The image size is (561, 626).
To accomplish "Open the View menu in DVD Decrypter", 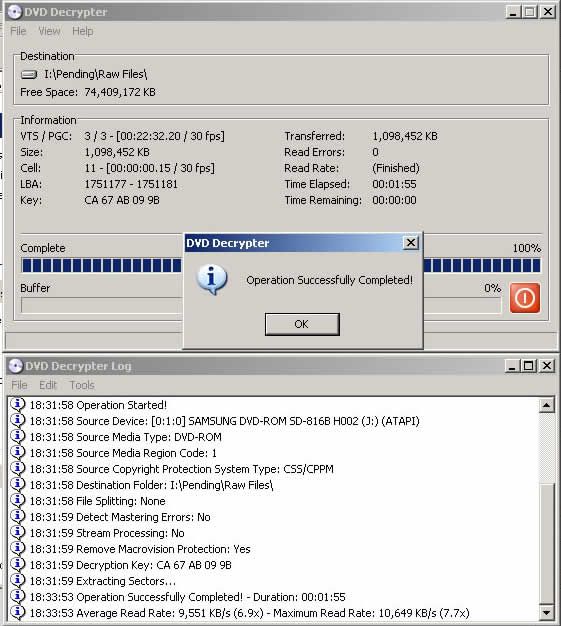I will [49, 31].
